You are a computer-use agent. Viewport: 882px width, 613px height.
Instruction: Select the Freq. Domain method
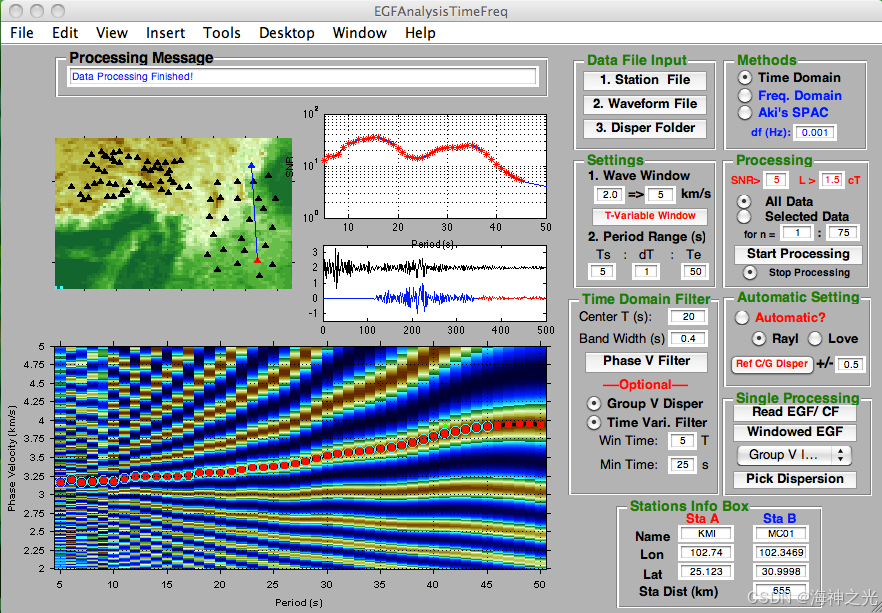click(x=745, y=96)
